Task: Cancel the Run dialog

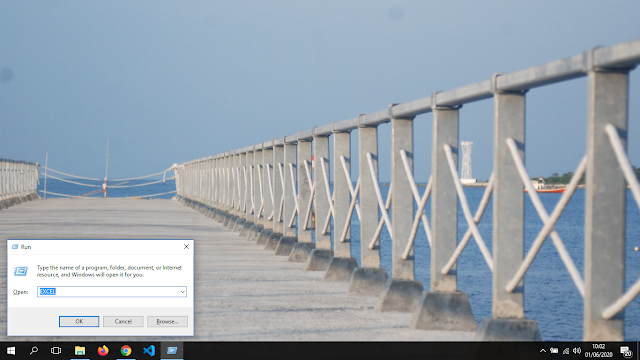Action: pos(123,322)
